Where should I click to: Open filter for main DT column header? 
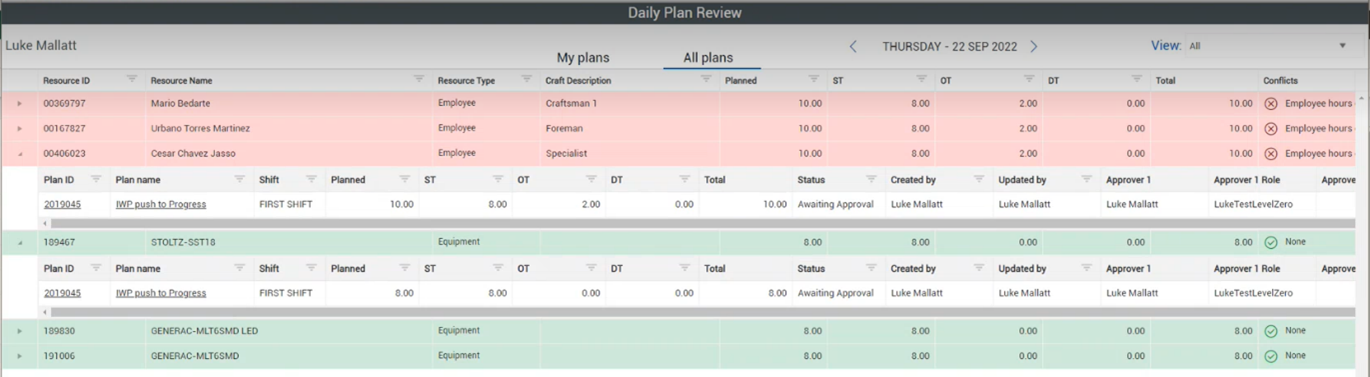coord(1137,79)
